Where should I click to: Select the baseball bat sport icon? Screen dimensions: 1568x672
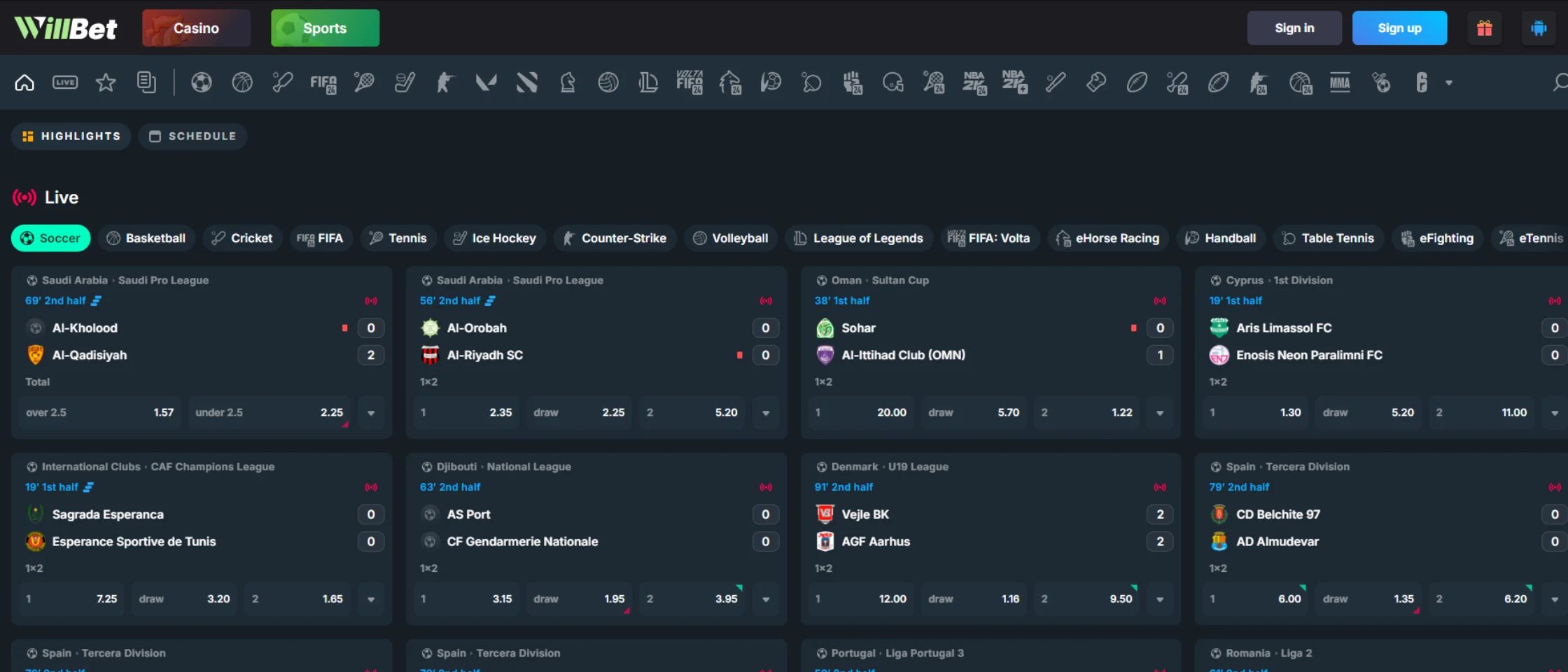(1055, 83)
